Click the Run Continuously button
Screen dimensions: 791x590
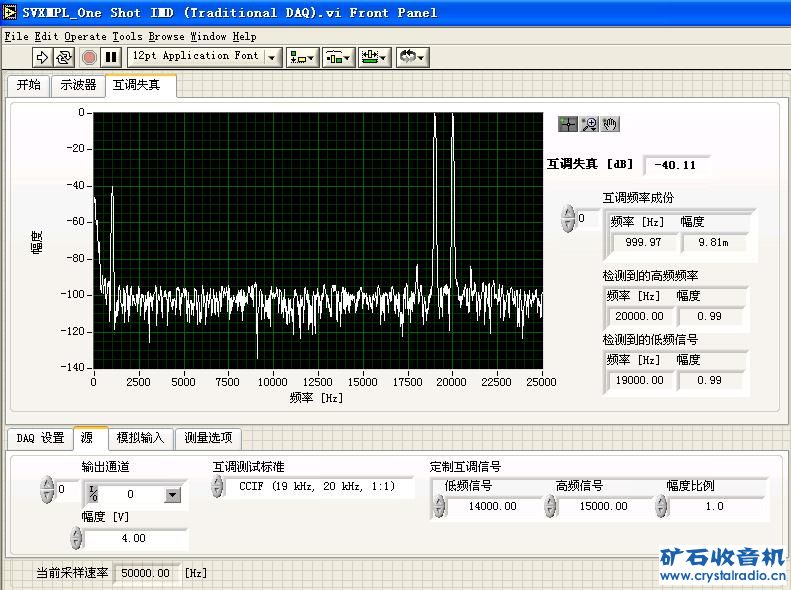[64, 57]
